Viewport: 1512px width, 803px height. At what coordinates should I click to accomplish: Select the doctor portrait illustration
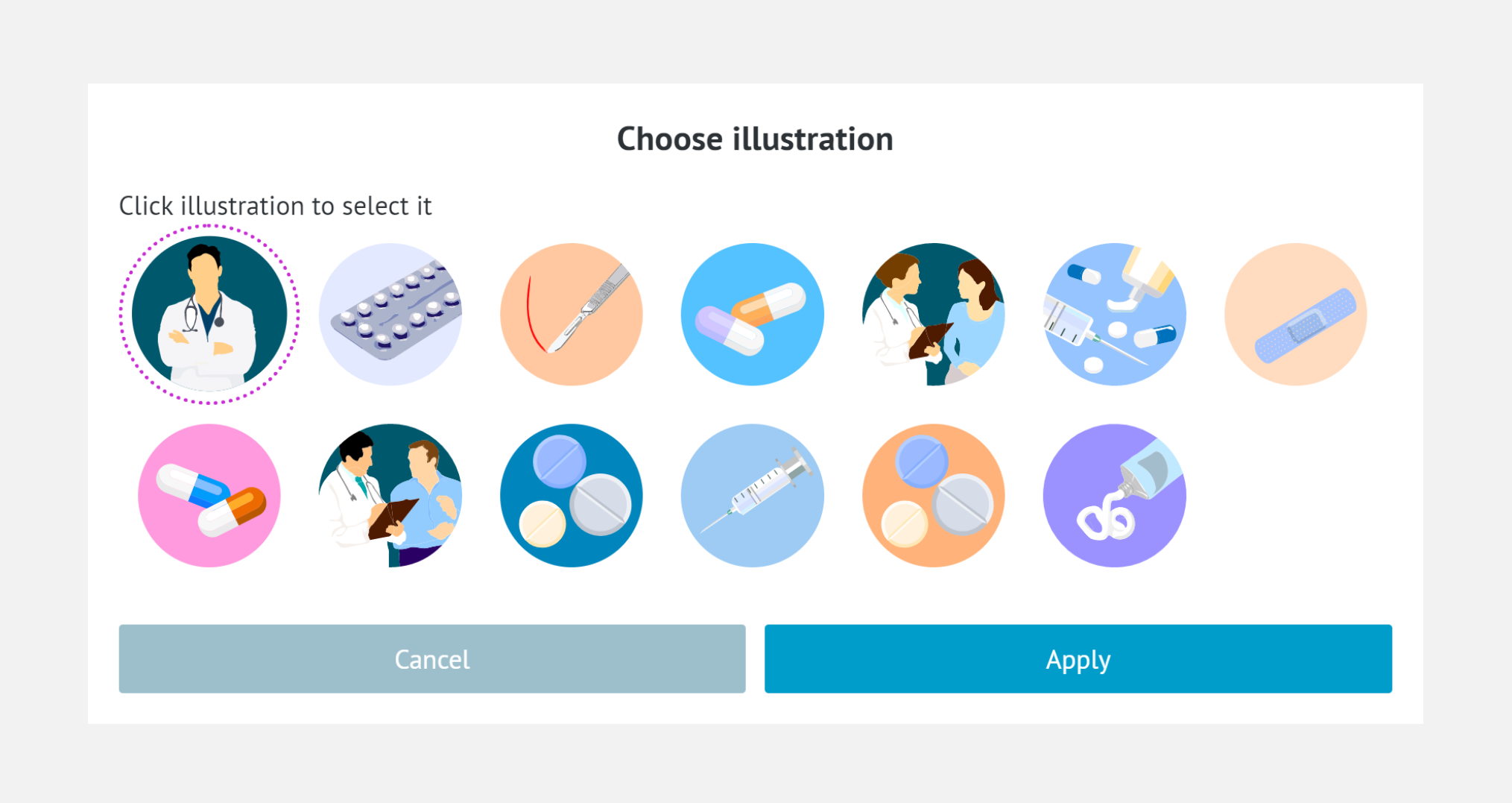[209, 314]
